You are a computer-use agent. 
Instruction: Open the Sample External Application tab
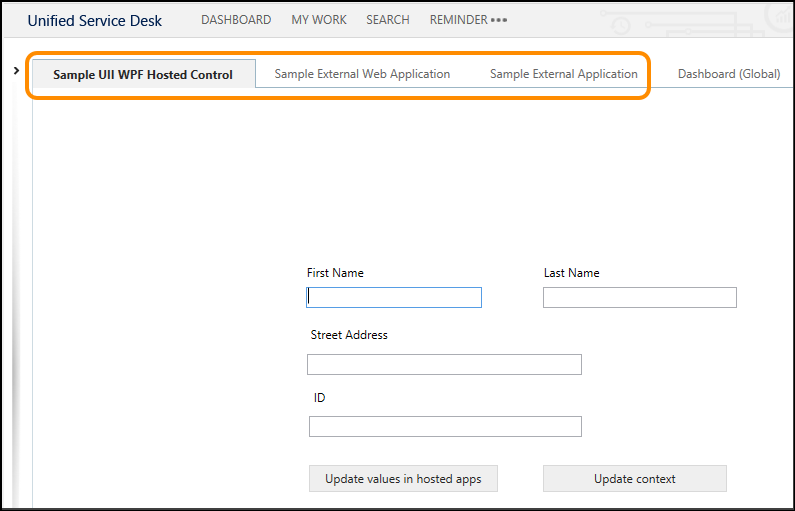tap(564, 74)
